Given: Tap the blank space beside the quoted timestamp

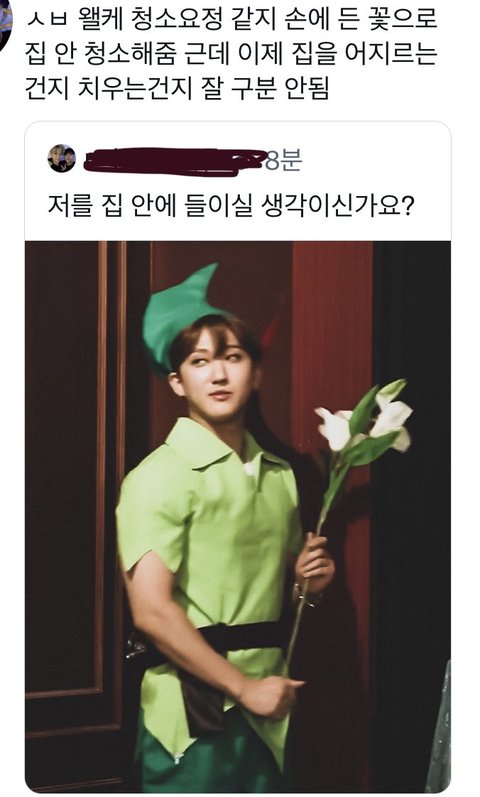Looking at the screenshot, I should (x=374, y=161).
